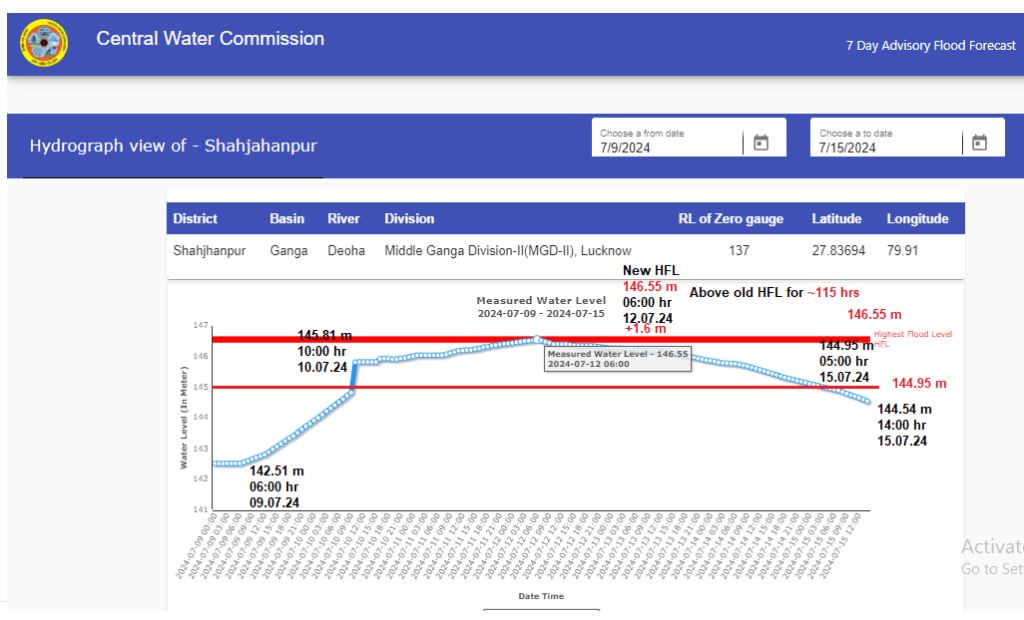Open the calendar icon for to date
Image resolution: width=1024 pixels, height=620 pixels.
click(x=980, y=143)
